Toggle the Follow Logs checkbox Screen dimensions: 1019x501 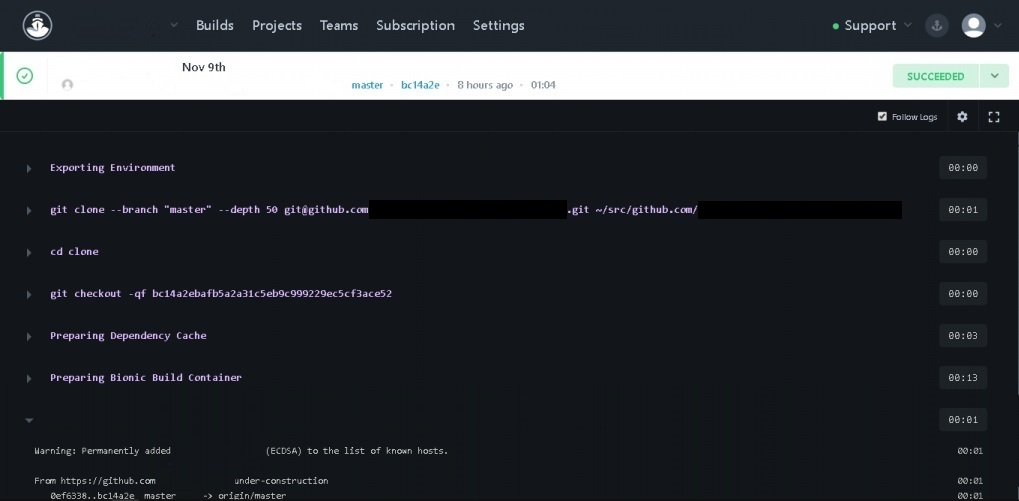pos(882,117)
